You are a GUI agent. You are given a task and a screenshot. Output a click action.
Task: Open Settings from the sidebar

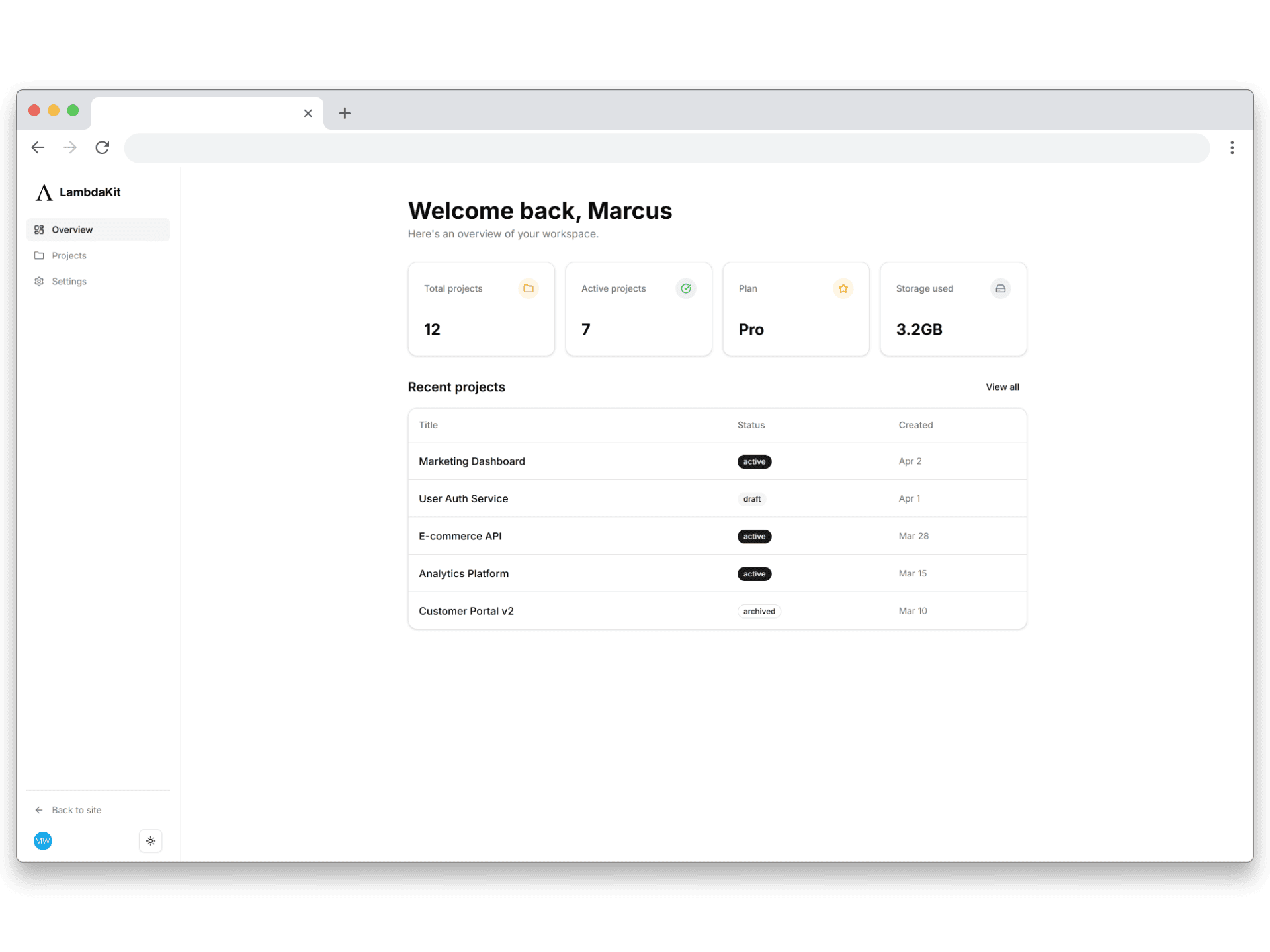69,281
